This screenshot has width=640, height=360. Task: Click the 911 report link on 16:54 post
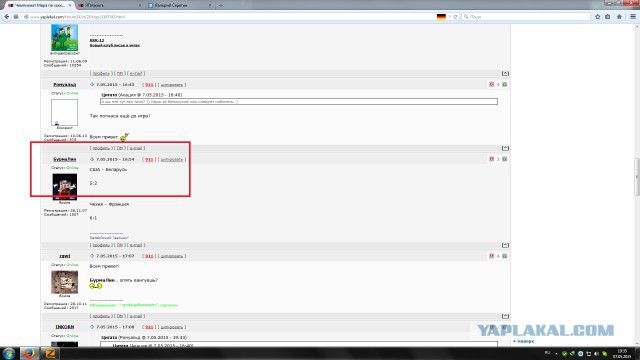[149, 160]
